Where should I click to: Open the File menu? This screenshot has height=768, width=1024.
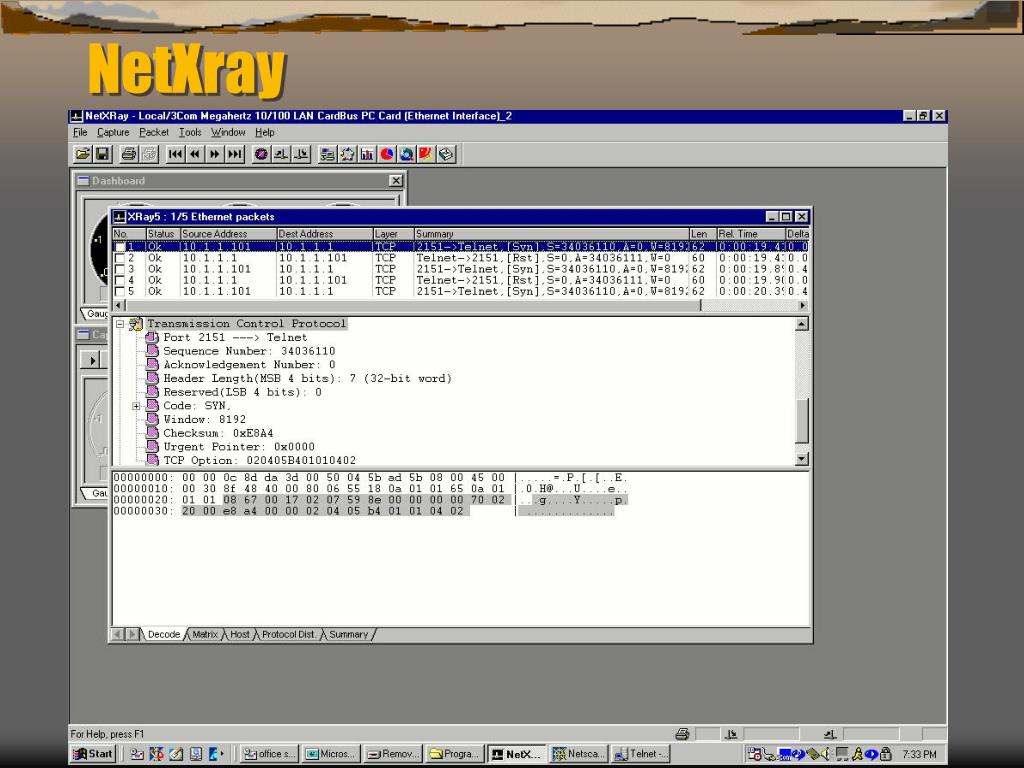click(80, 133)
